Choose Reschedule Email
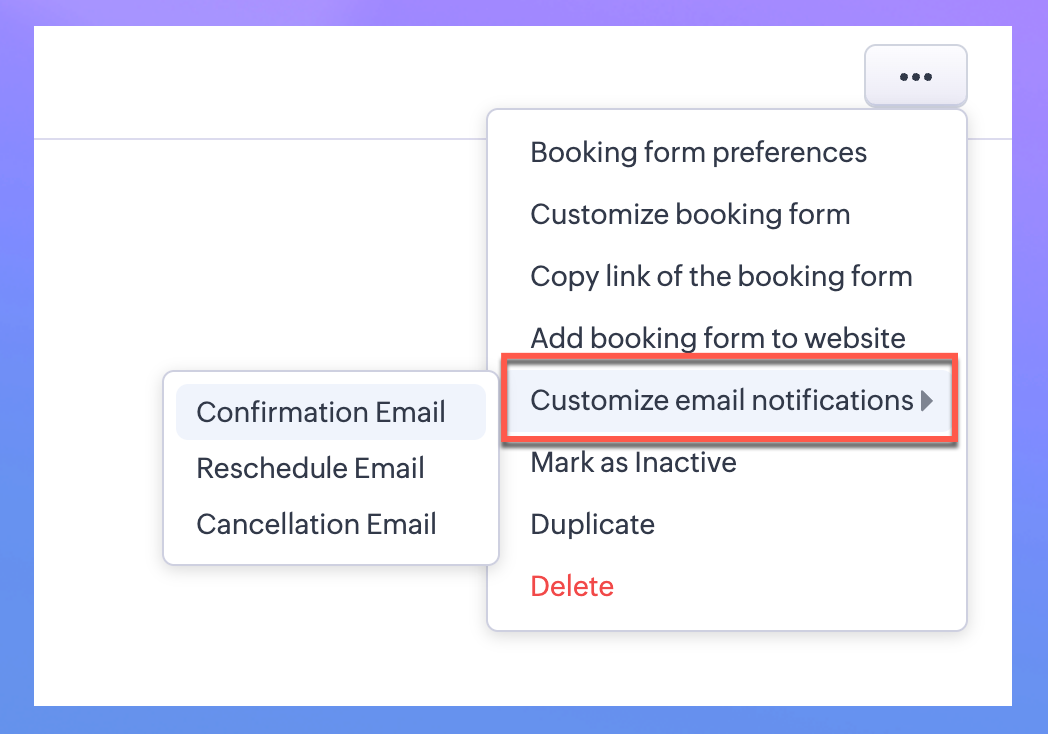Screen dimensions: 1048x734 pyautogui.click(x=310, y=469)
